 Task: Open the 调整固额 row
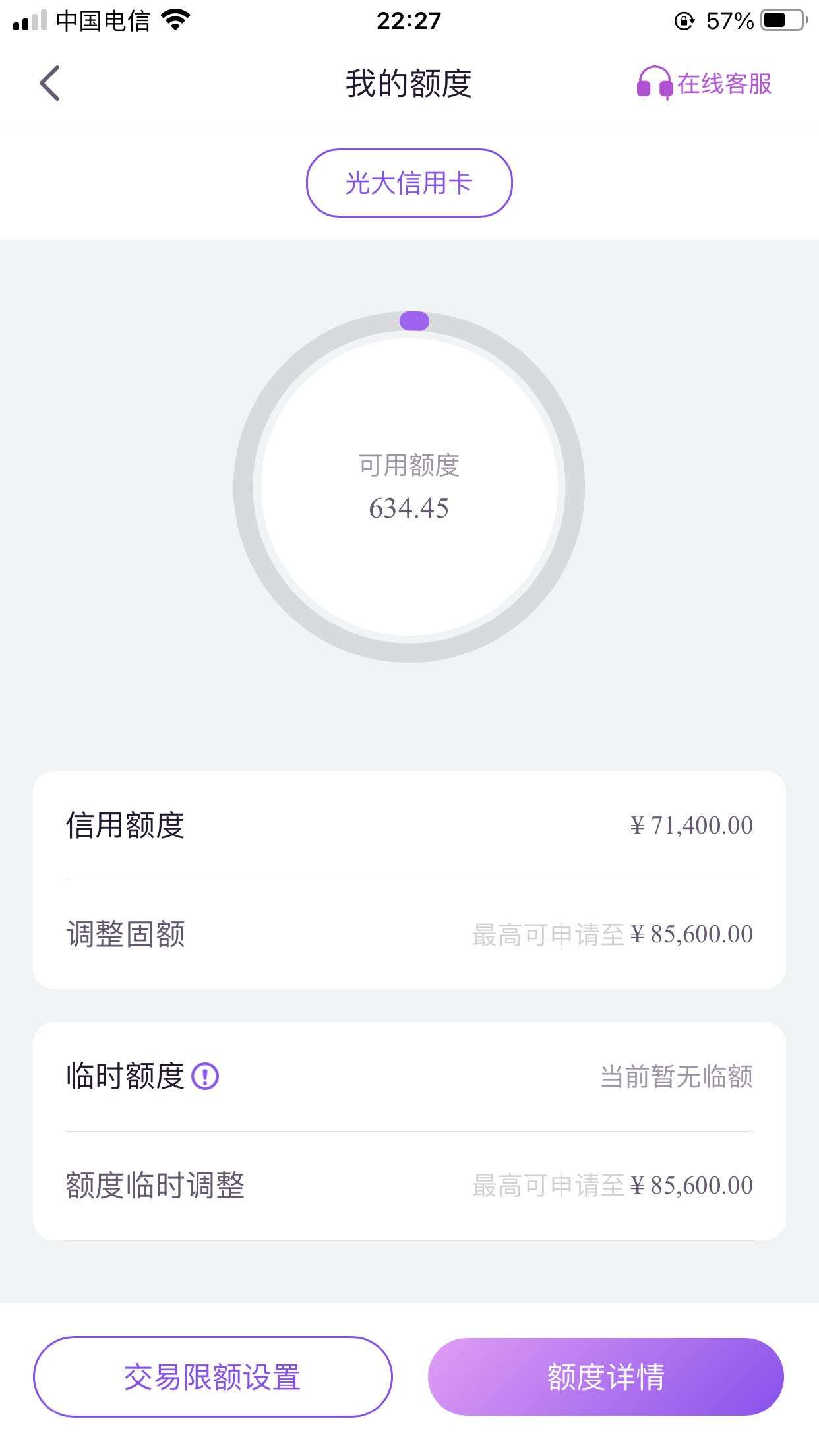tap(409, 934)
